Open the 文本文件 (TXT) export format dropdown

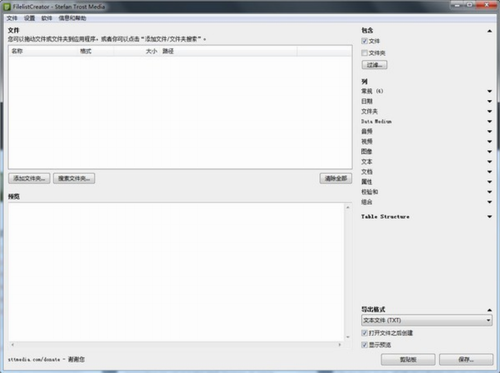coord(427,320)
